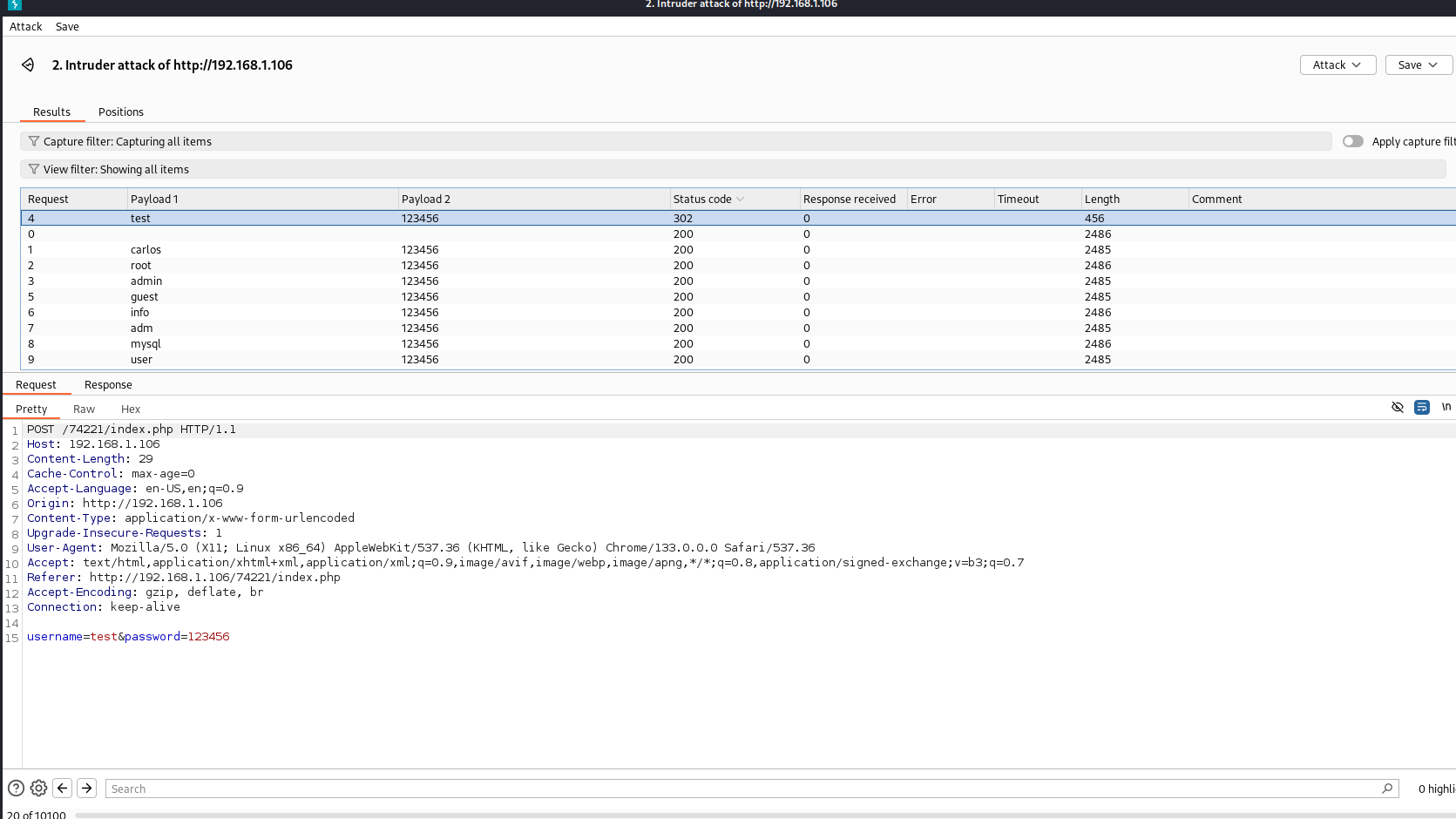Open the Attack dropdown button
The width and height of the screenshot is (1456, 819).
coord(1337,65)
